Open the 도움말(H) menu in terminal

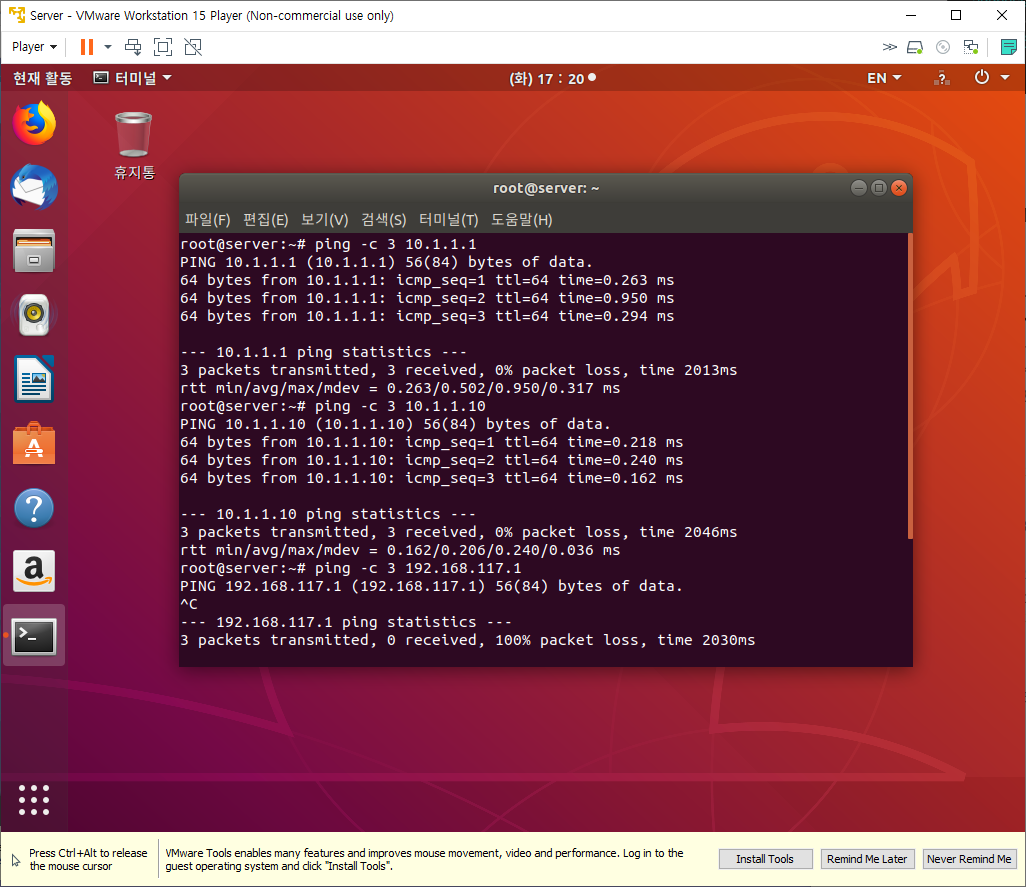[x=522, y=220]
